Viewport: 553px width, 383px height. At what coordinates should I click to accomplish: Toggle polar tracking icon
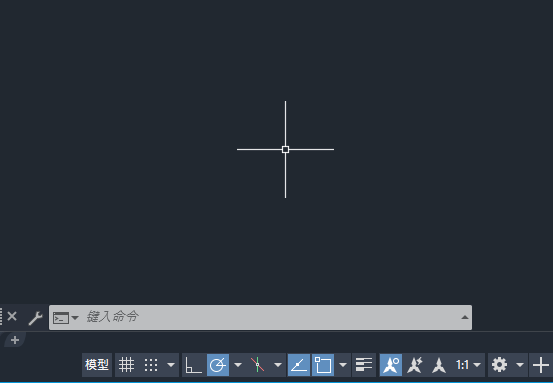tap(218, 365)
